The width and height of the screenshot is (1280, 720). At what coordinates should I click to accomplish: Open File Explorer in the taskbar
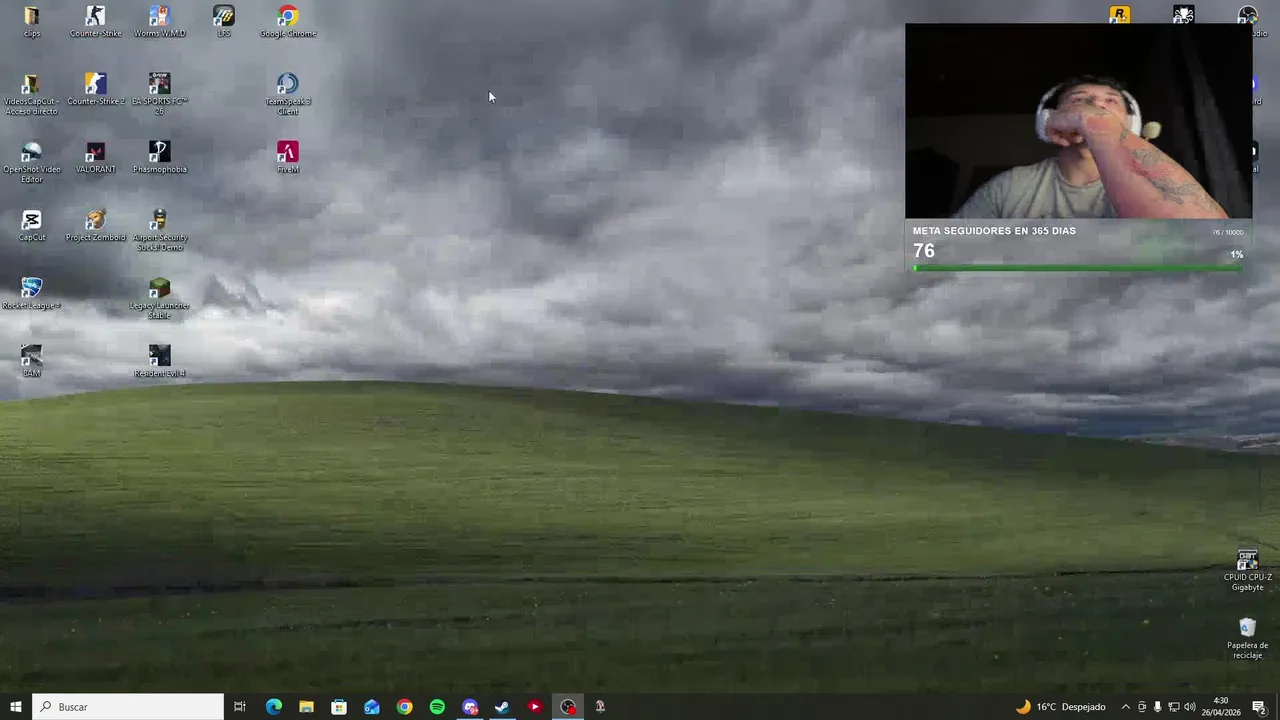point(306,707)
